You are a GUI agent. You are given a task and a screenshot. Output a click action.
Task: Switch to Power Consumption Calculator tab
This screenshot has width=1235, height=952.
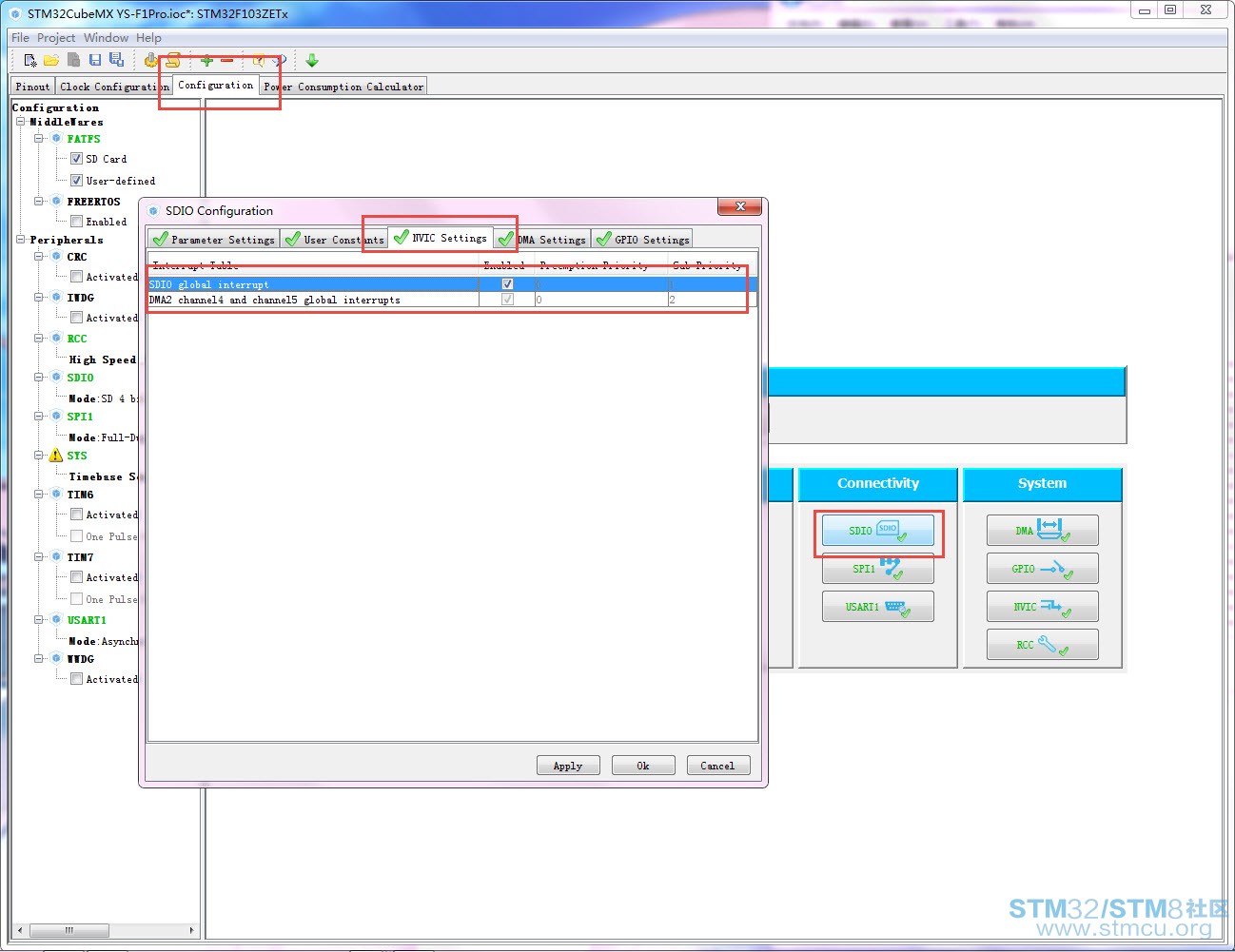[343, 87]
